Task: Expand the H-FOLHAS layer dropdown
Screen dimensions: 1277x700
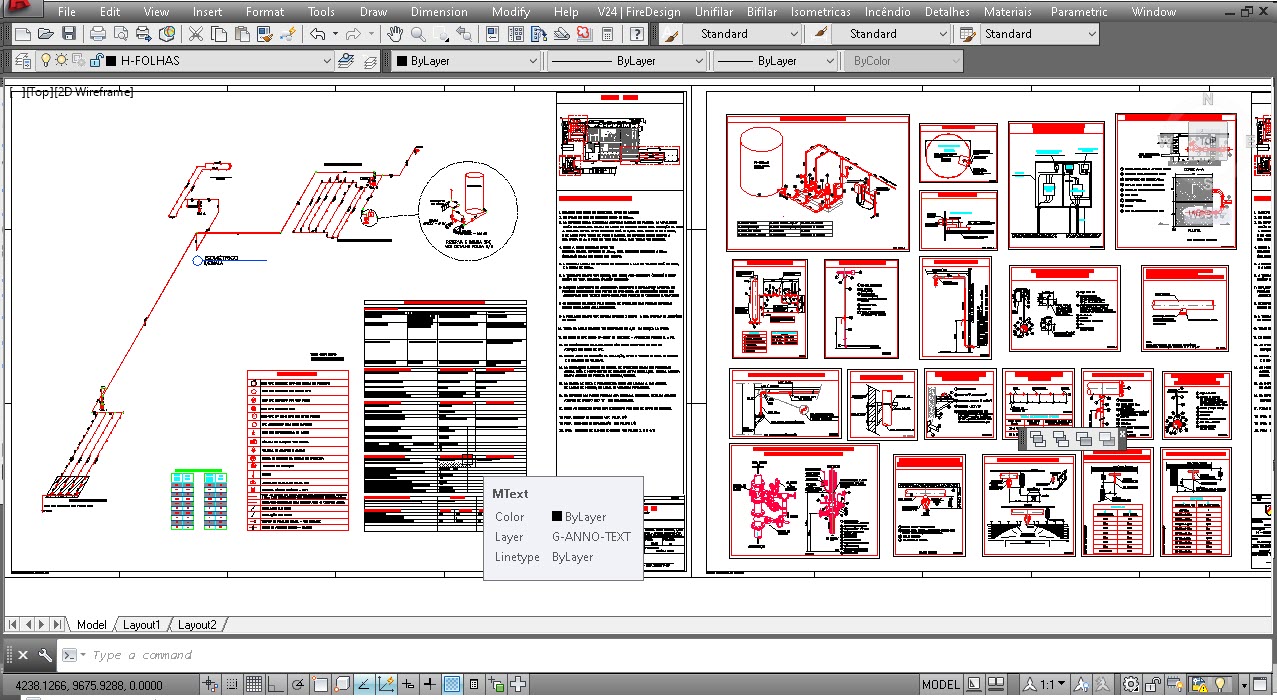Action: (x=326, y=61)
